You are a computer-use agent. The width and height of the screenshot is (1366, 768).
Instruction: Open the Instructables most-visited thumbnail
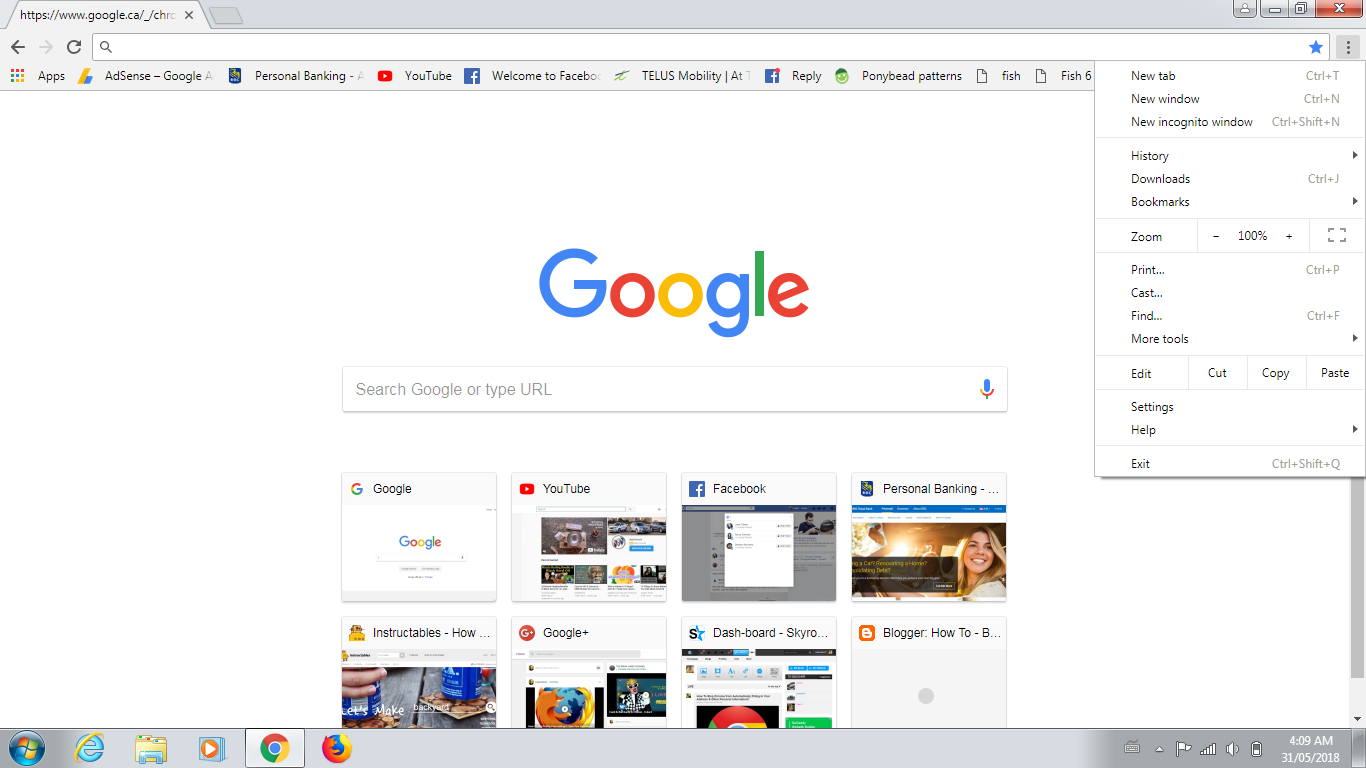click(419, 672)
